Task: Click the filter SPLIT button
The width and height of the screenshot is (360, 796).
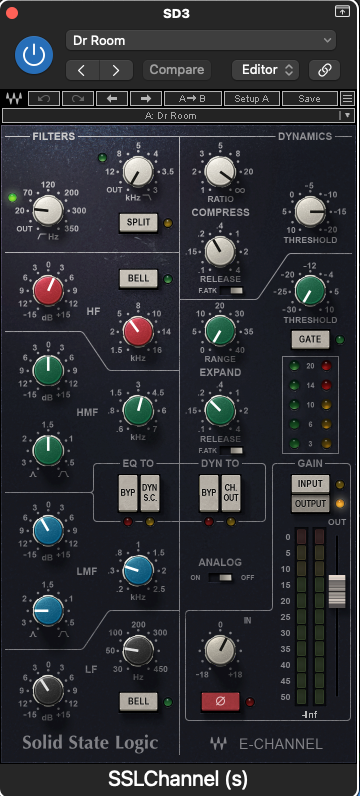Action: coord(139,222)
